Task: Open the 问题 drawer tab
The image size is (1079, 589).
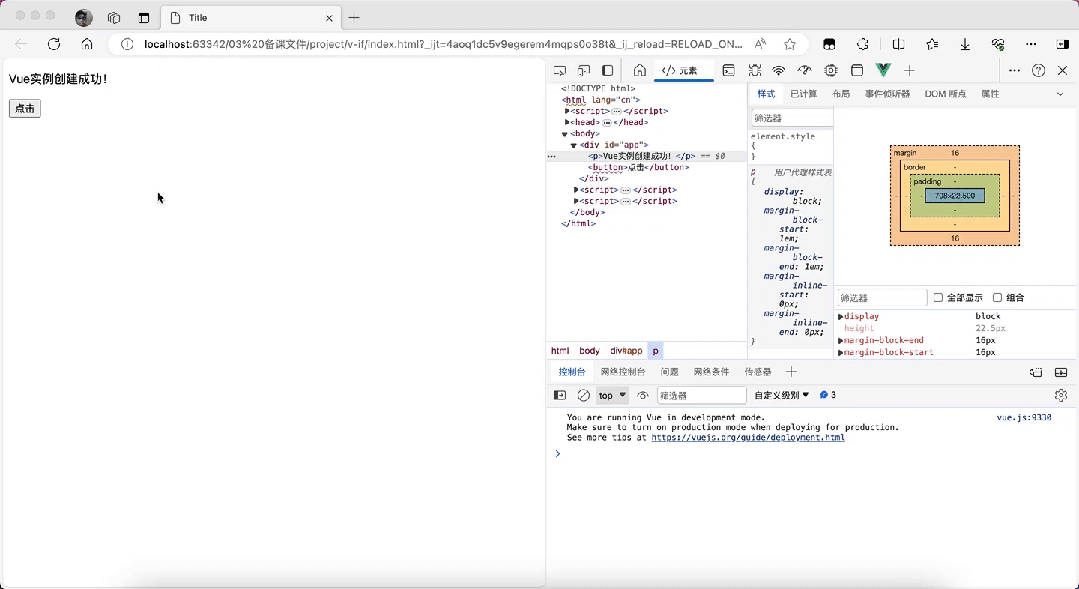Action: [x=670, y=372]
